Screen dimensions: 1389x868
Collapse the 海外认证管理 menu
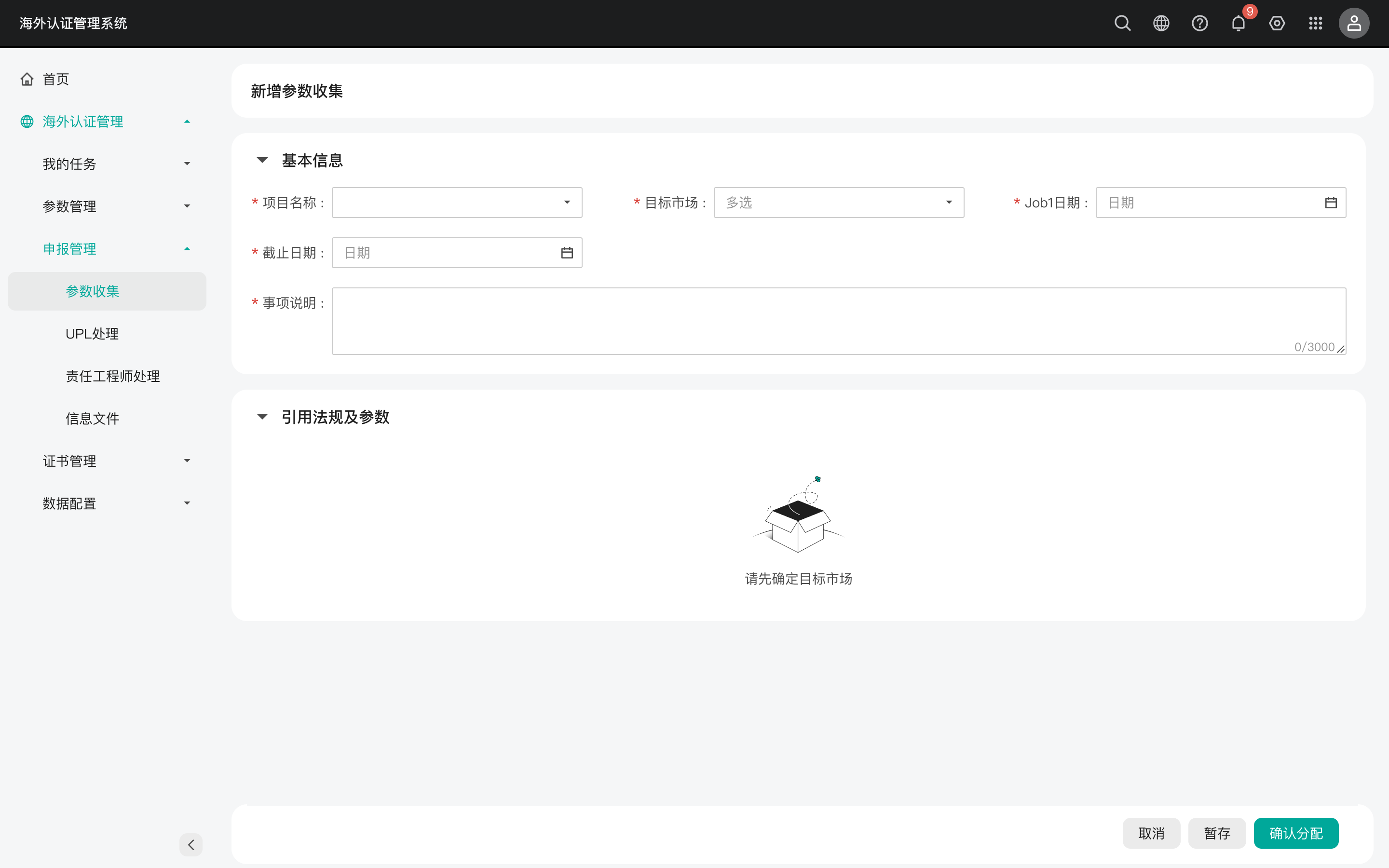[107, 122]
